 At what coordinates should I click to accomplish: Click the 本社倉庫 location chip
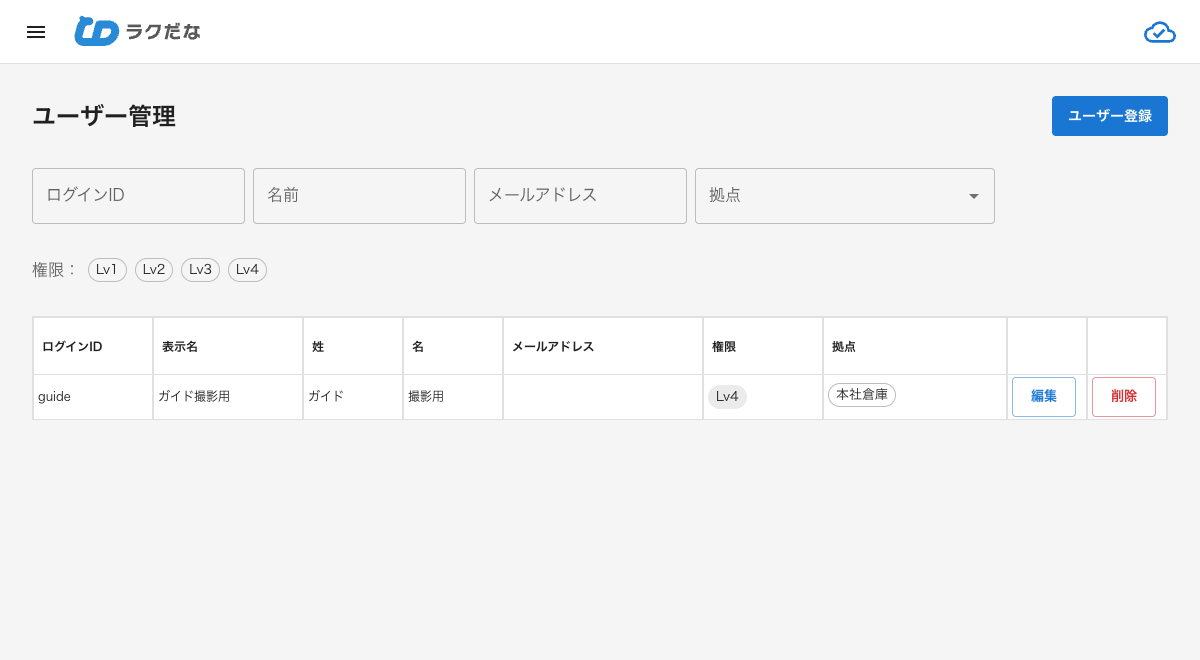coord(862,395)
